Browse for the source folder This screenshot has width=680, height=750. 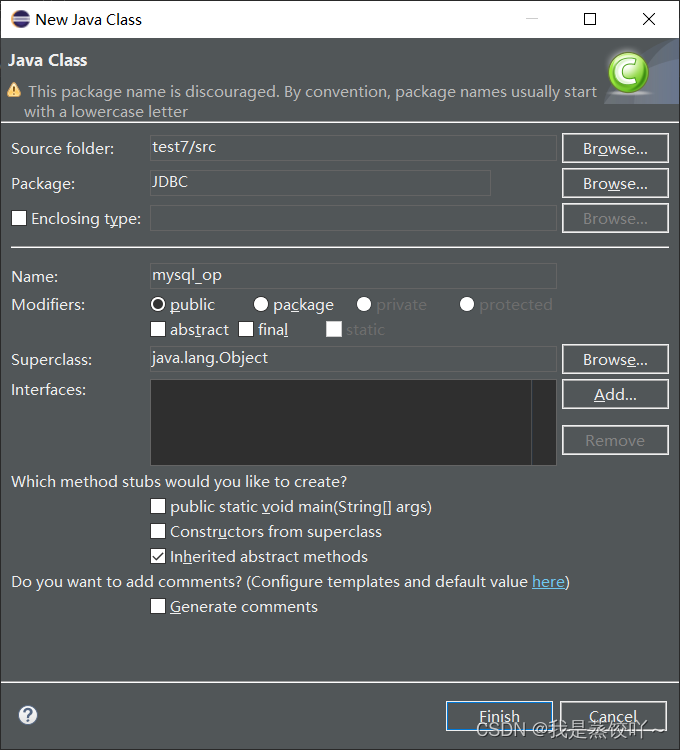tap(614, 148)
